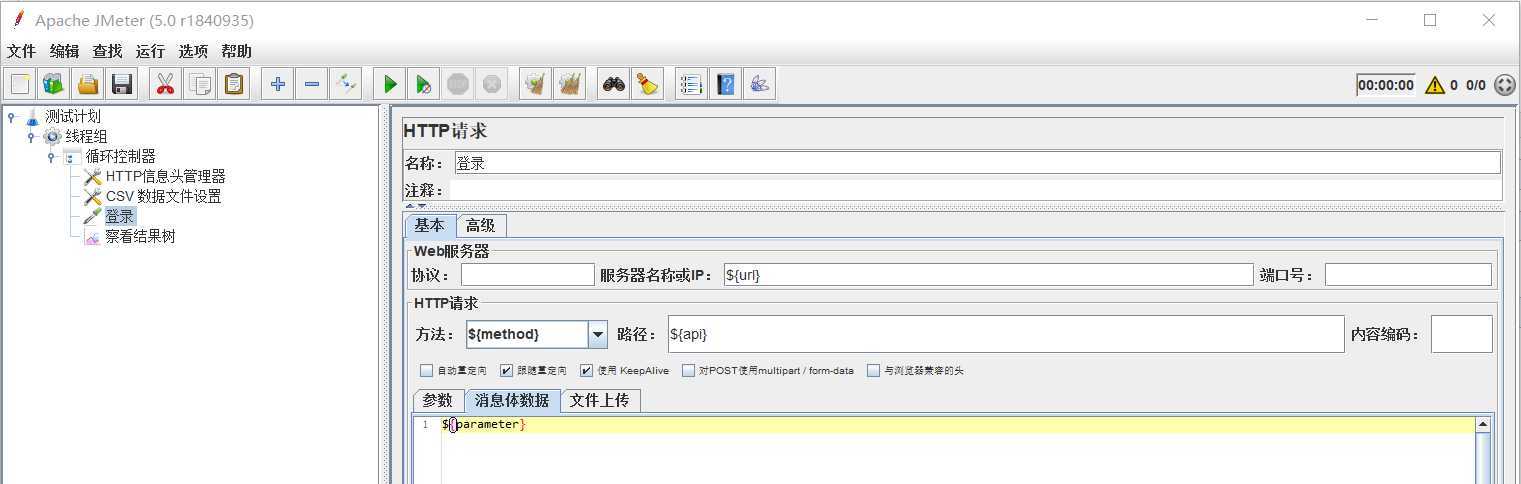The height and width of the screenshot is (484, 1521).
Task: Click the body data scrollbar up arrow
Action: pos(1483,425)
